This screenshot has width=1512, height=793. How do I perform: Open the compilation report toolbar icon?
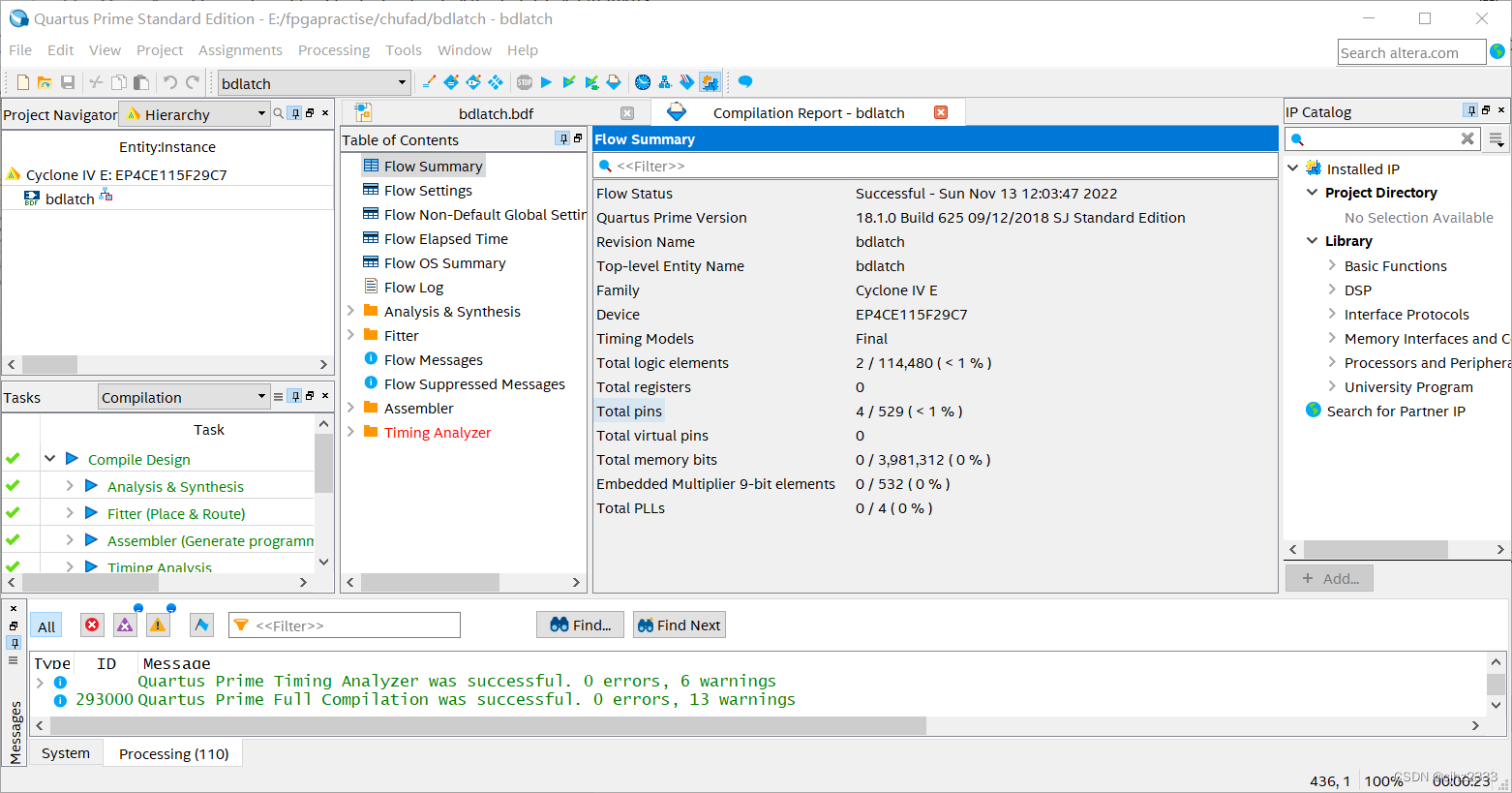pyautogui.click(x=614, y=82)
